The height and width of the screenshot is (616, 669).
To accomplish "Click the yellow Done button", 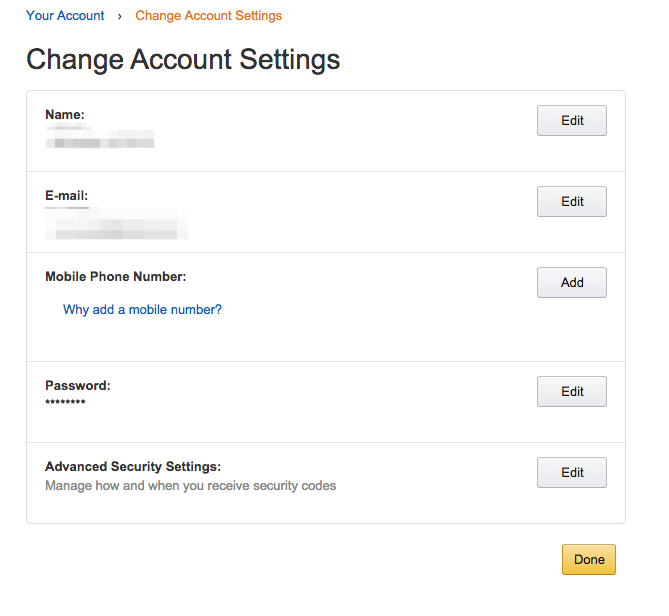I will pyautogui.click(x=589, y=560).
